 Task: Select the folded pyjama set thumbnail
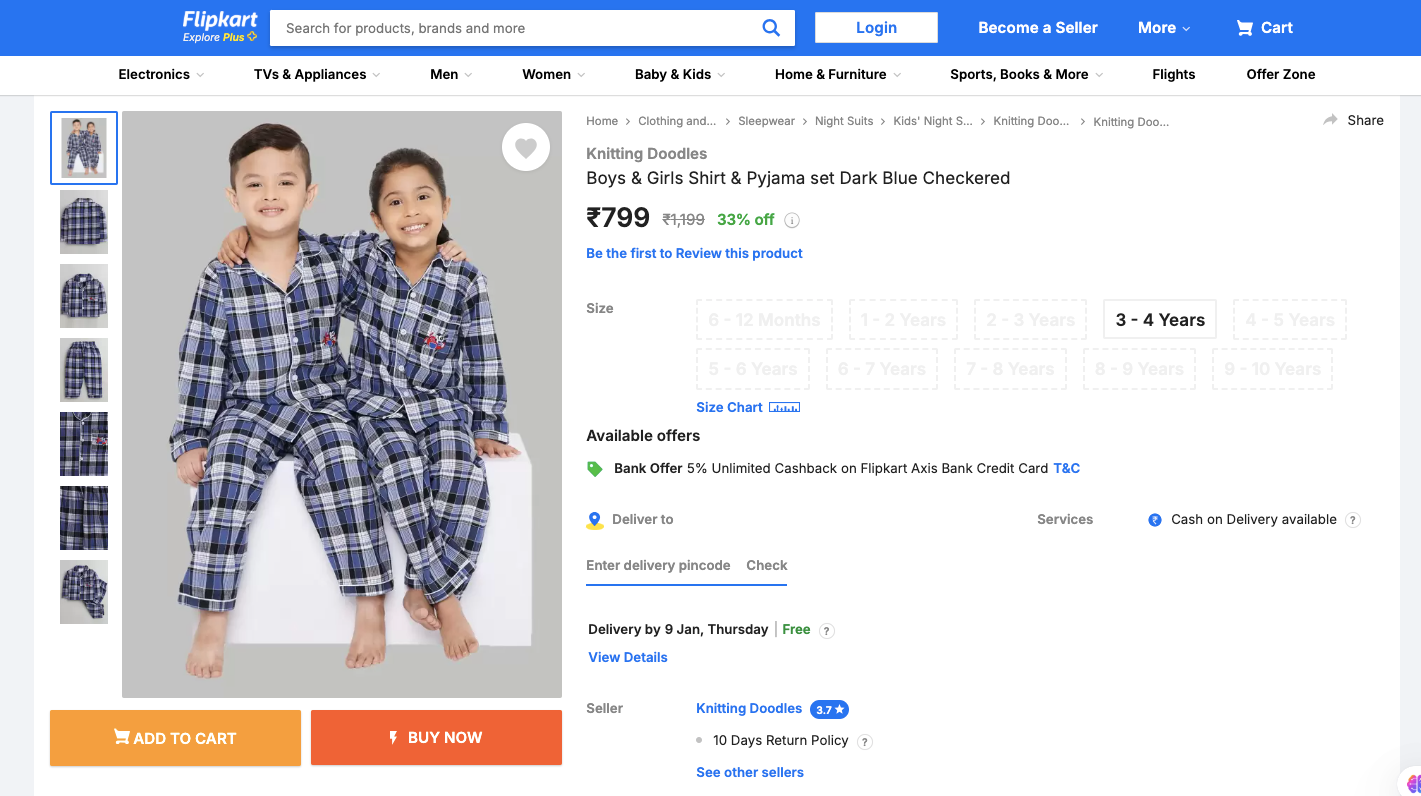click(x=84, y=592)
